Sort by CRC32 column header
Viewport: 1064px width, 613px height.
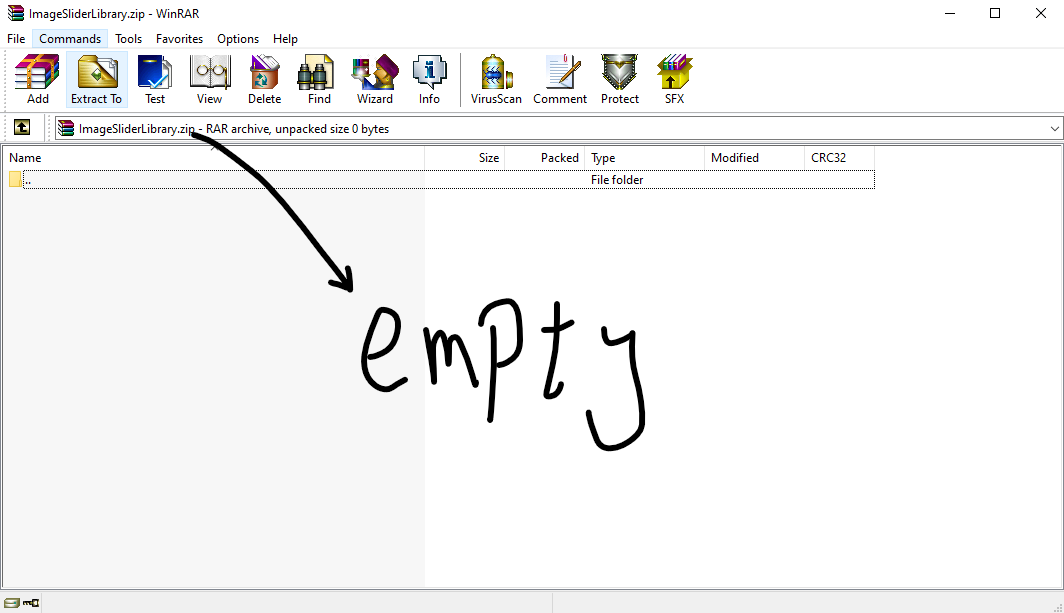[x=839, y=157]
